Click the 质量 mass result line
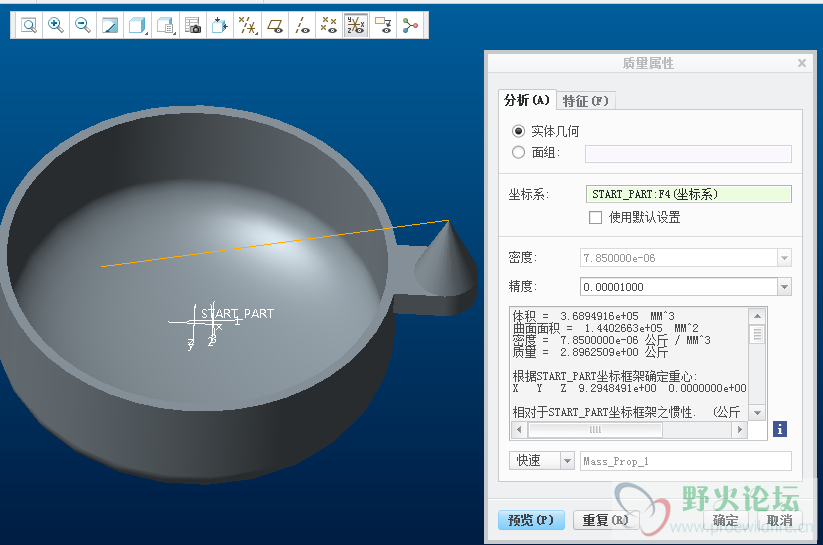Screen dimensions: 823x545 (x=590, y=352)
